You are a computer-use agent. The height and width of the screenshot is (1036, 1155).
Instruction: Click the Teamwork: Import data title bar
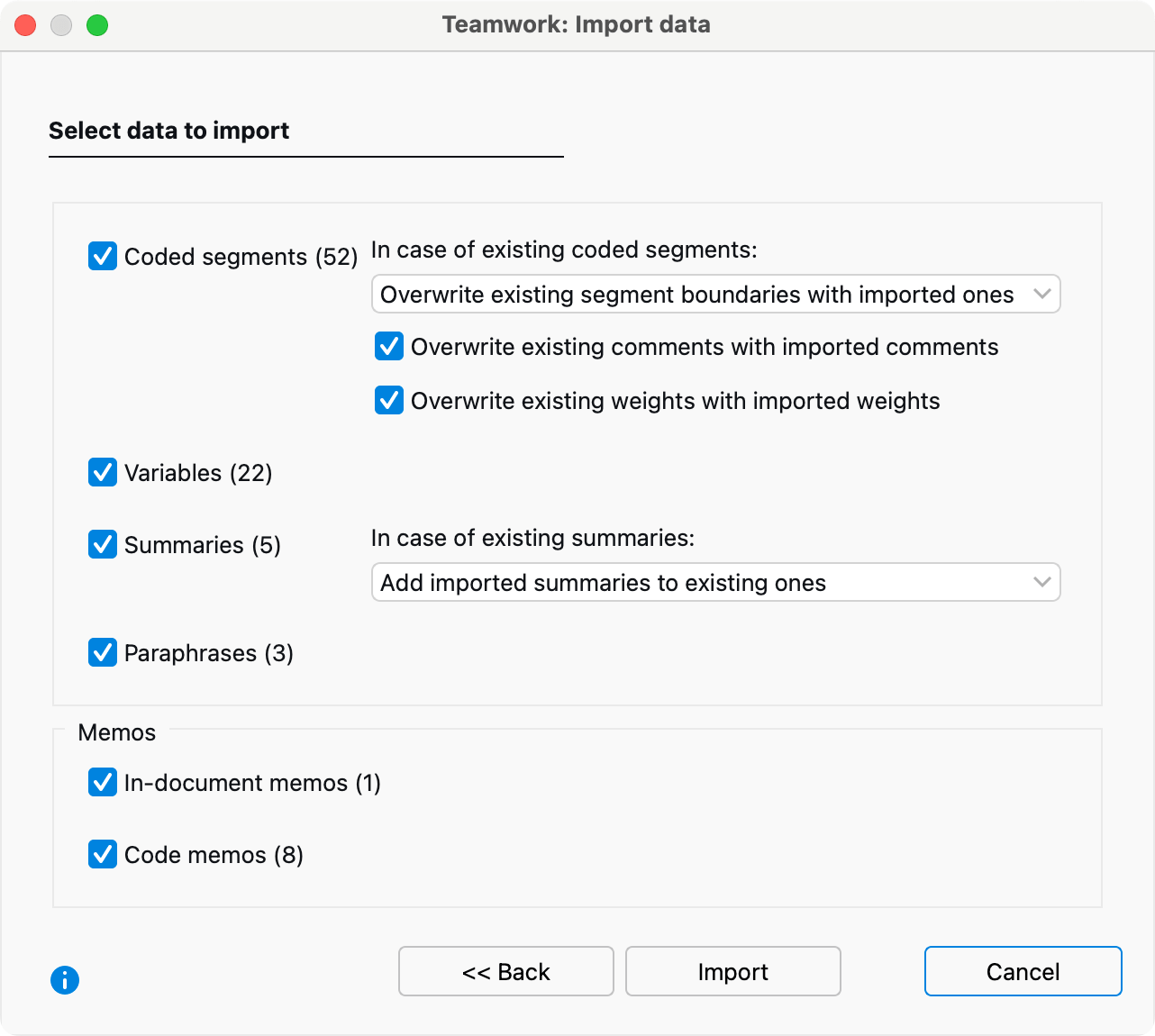tap(576, 24)
